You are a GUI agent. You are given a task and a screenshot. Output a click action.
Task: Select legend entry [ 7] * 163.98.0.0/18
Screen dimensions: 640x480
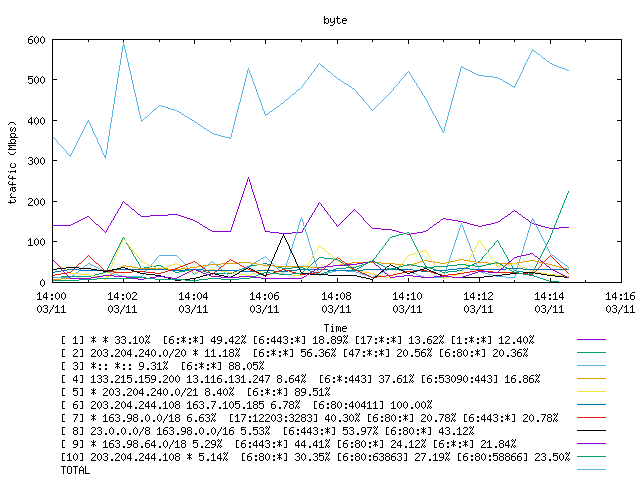pos(309,418)
